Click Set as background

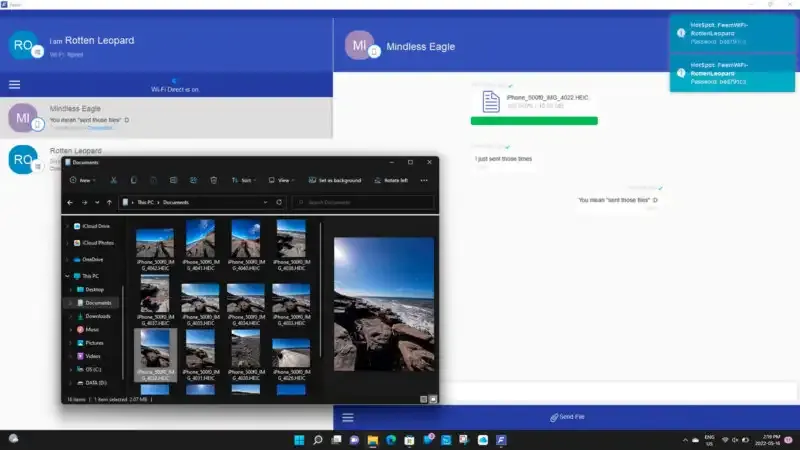pos(333,180)
